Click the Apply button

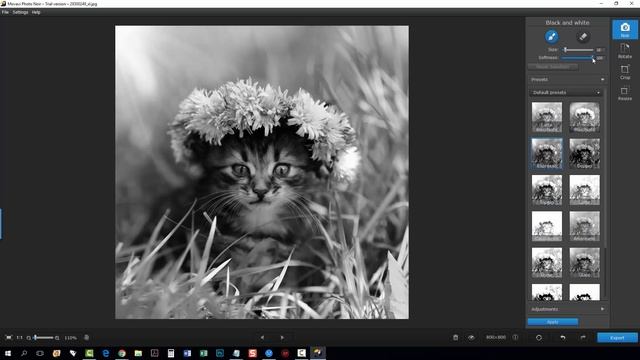click(x=553, y=322)
